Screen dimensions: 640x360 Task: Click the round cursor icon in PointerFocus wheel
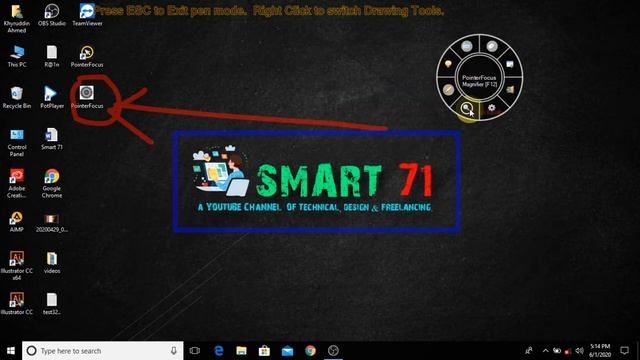(x=492, y=46)
